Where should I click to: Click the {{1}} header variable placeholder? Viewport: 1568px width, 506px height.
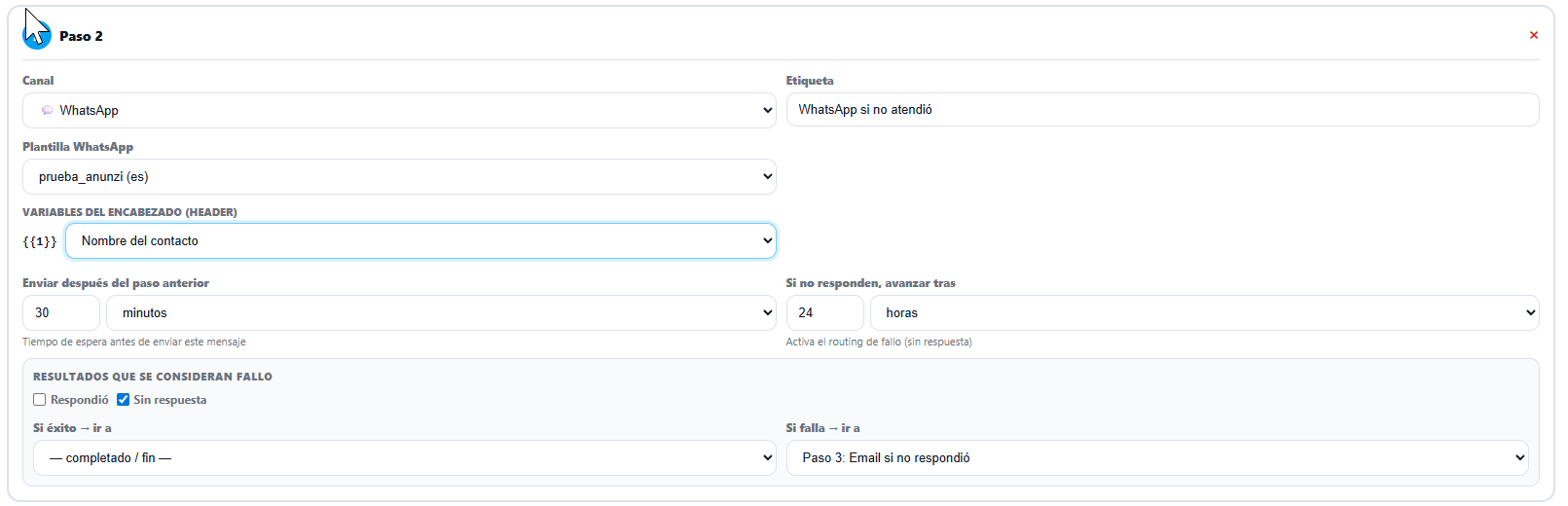click(x=40, y=241)
